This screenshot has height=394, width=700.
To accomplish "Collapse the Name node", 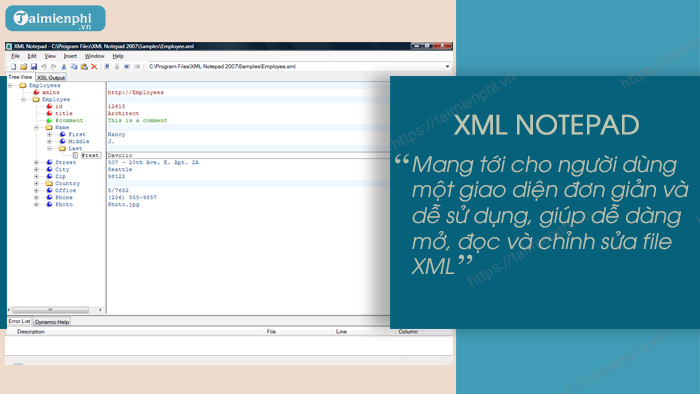I will point(36,128).
